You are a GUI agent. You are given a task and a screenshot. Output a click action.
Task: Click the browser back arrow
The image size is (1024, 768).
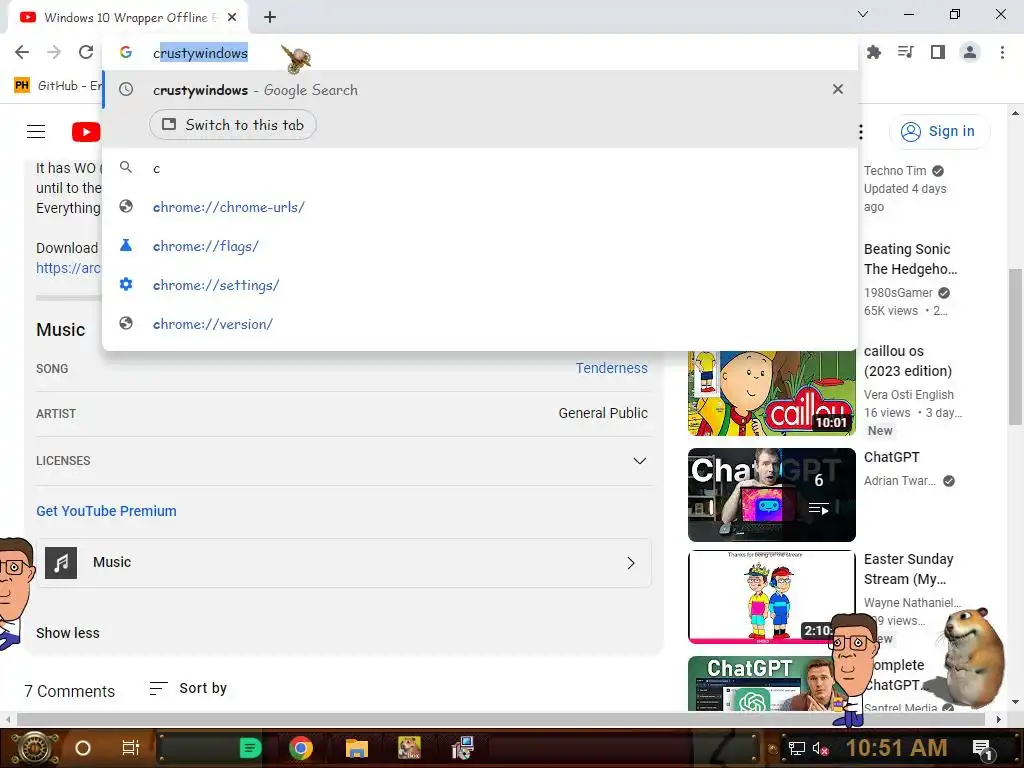[x=22, y=52]
